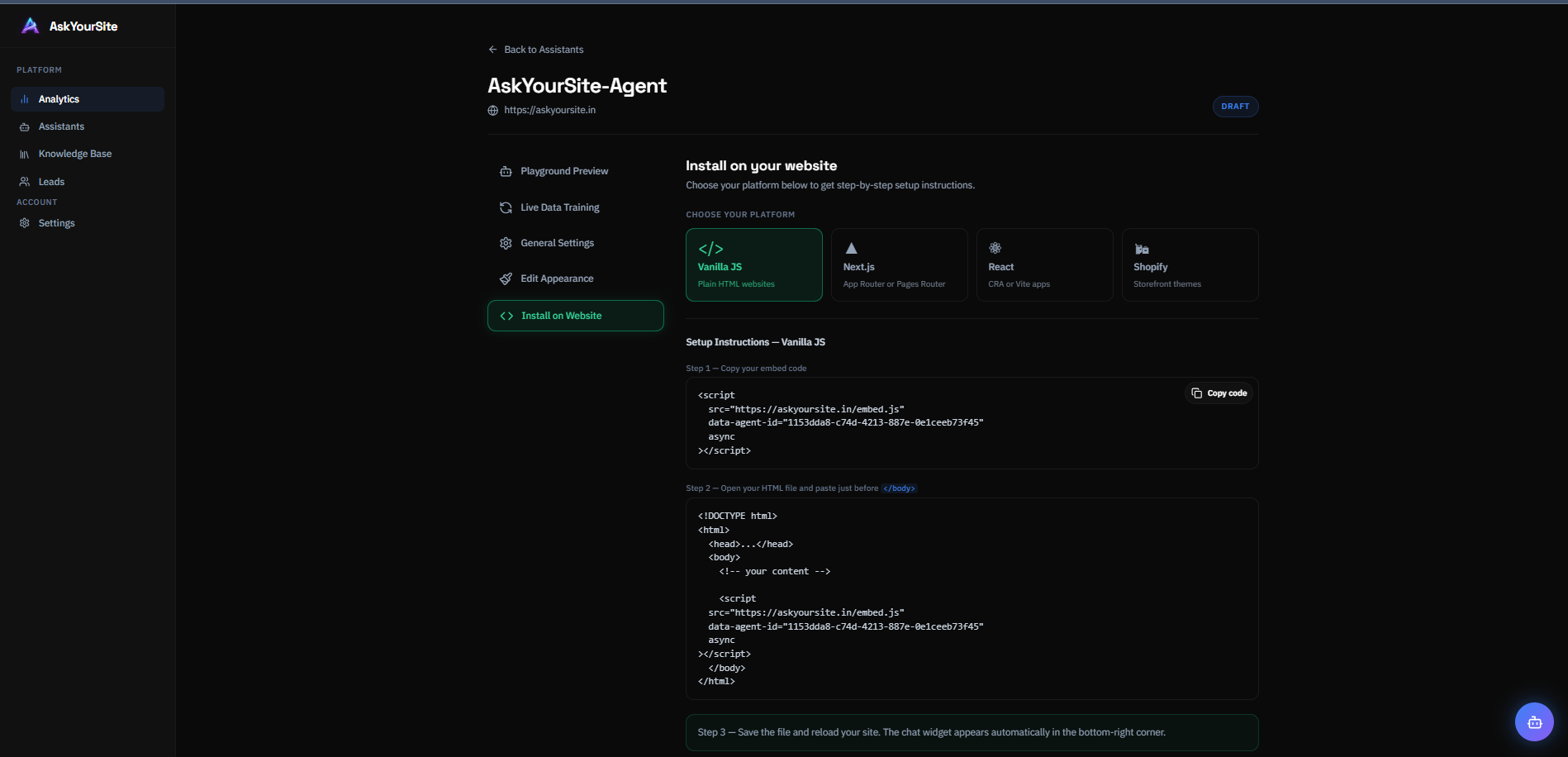This screenshot has width=1568, height=757.
Task: Select the Next.js platform option
Action: pos(899,264)
